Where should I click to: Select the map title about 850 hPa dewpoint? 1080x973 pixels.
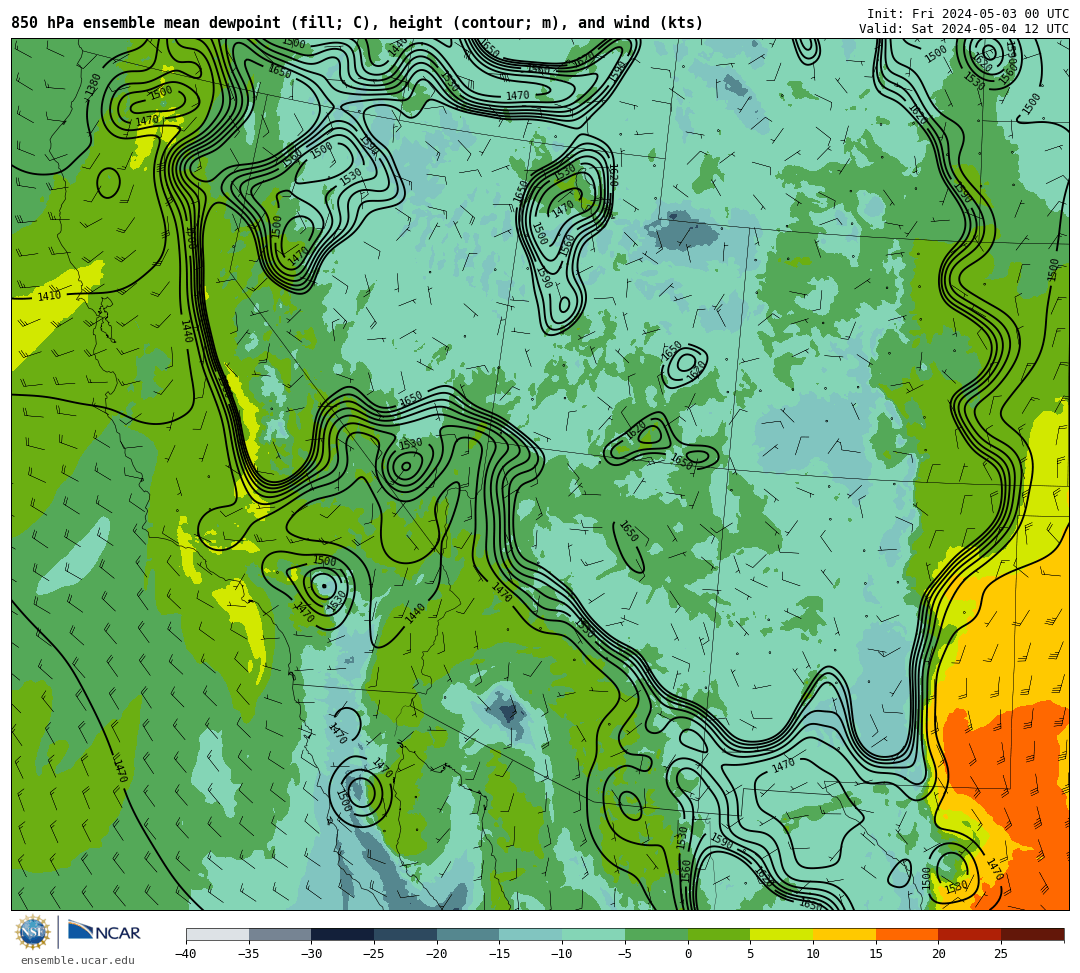pyautogui.click(x=357, y=23)
